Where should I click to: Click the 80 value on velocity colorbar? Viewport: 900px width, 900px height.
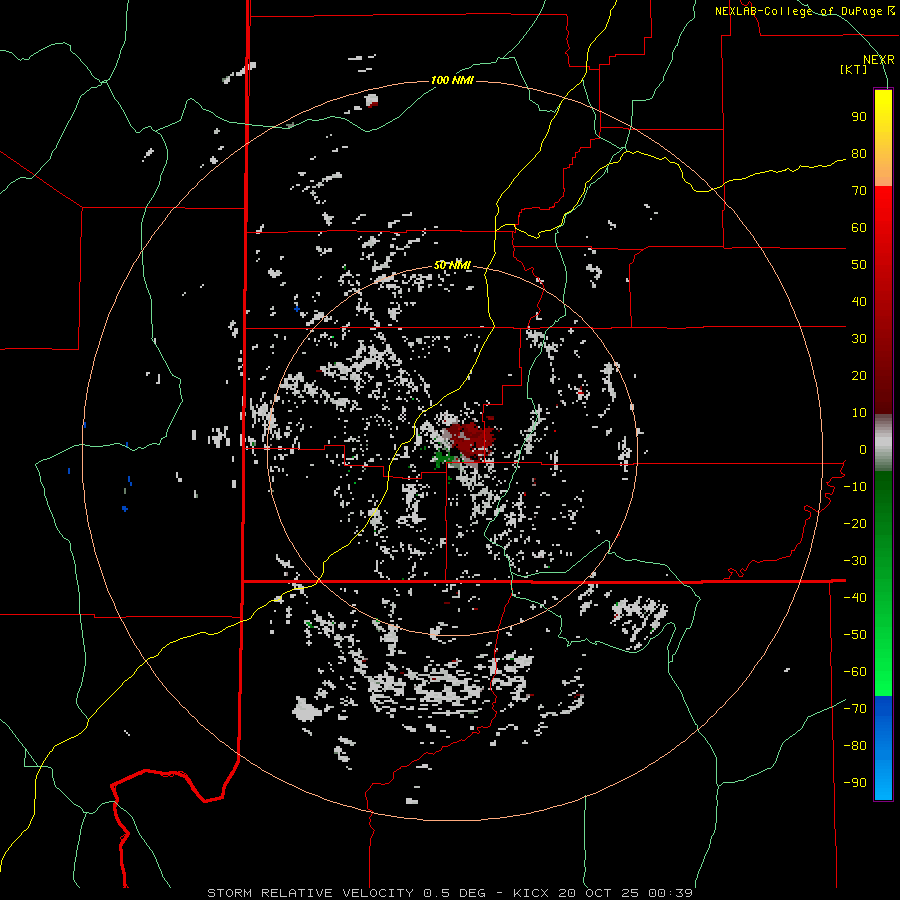point(859,154)
